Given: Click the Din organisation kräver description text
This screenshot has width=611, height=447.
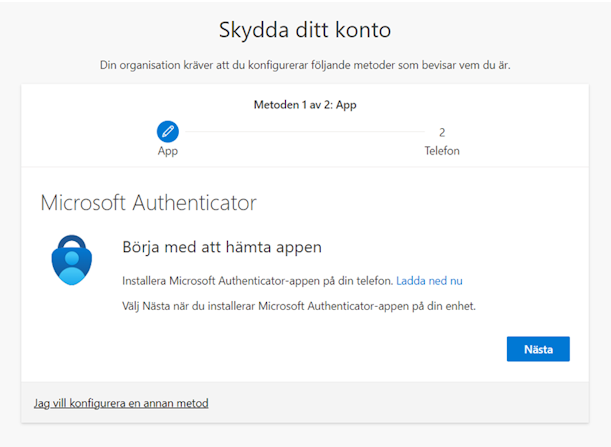Looking at the screenshot, I should pos(305,65).
